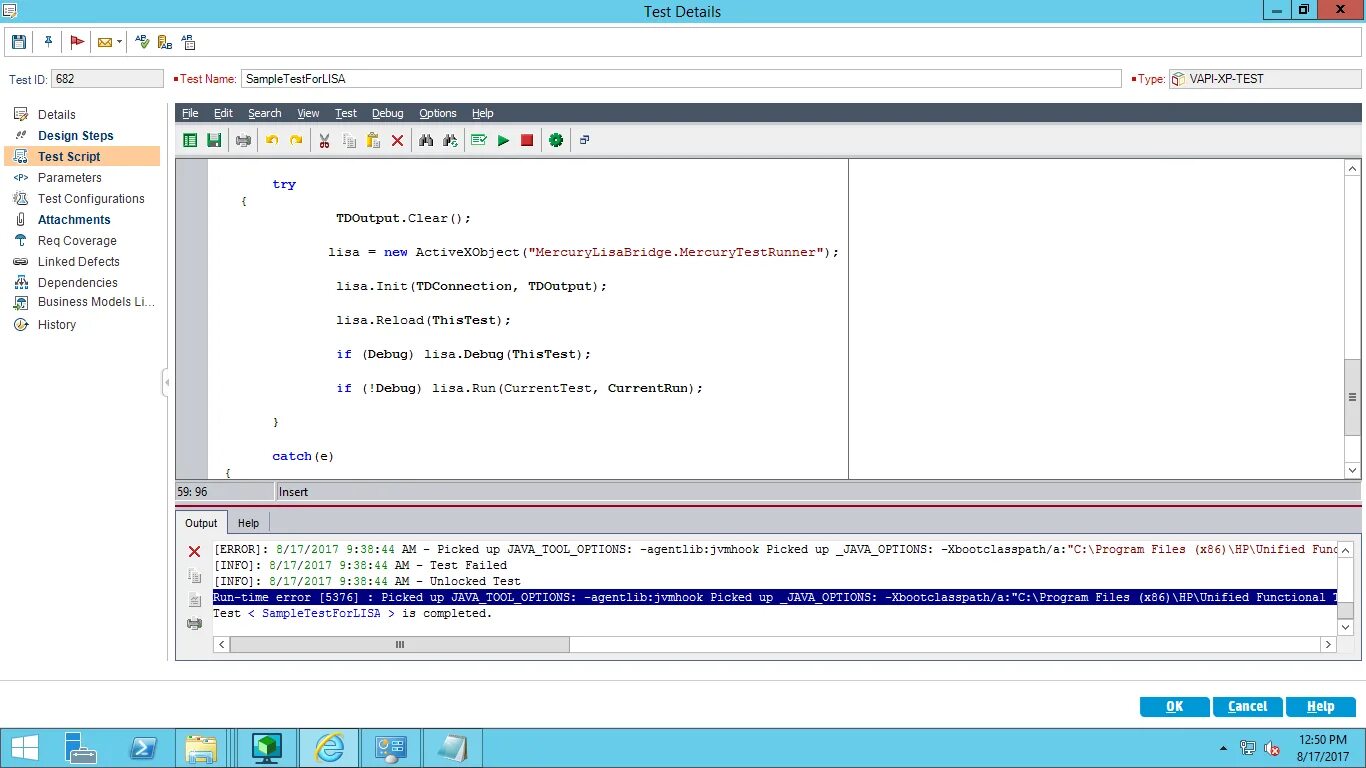This screenshot has height=768, width=1366.
Task: Click the spelling options AB list icon
Action: tap(188, 42)
